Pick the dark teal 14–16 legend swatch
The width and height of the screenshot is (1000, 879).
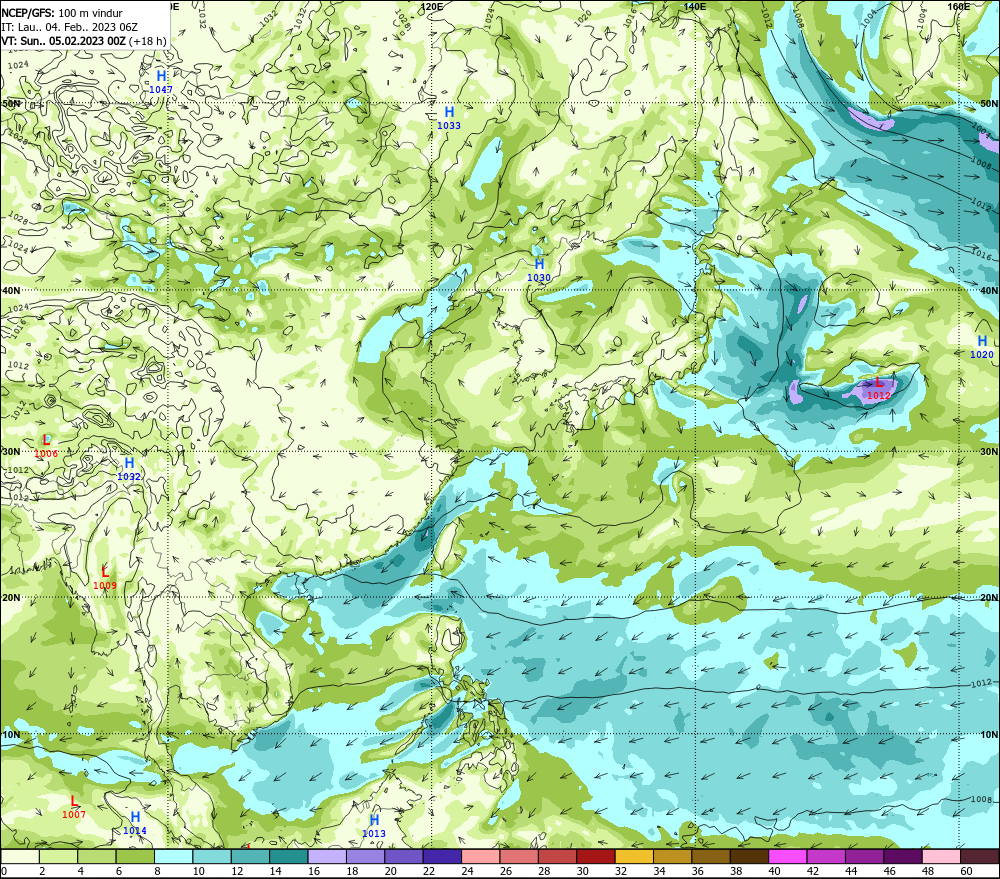289,856
